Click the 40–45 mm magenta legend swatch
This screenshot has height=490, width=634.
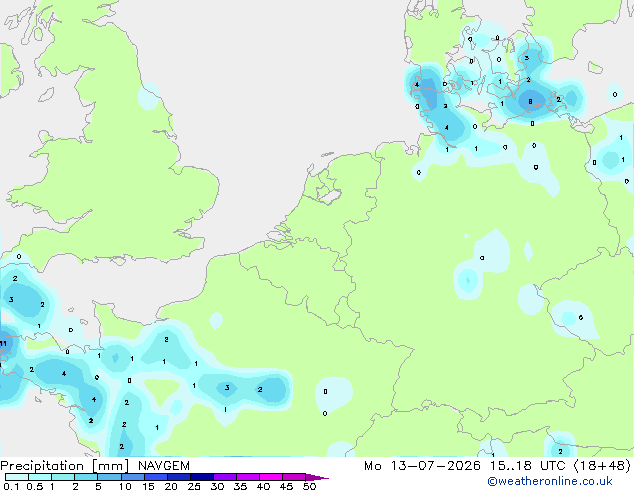coord(271,477)
